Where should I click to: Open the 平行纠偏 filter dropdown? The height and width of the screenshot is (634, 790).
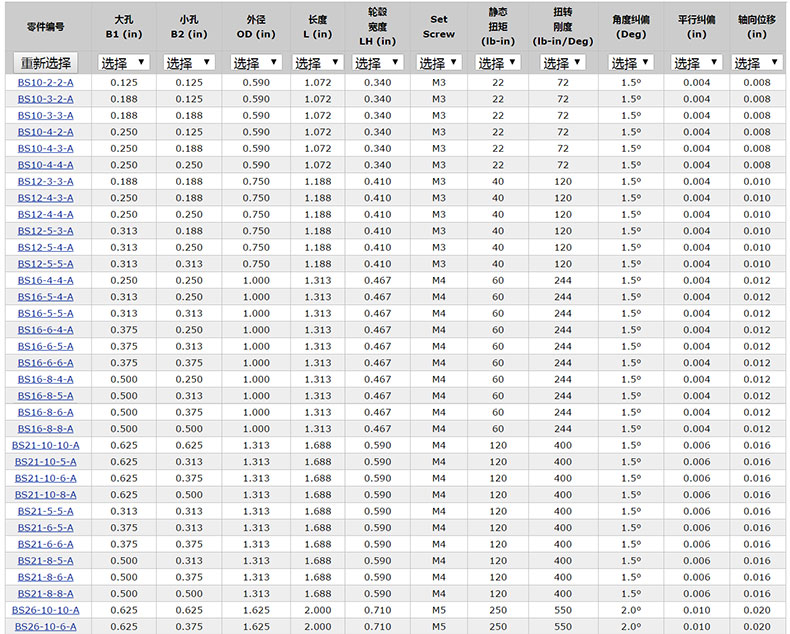tap(696, 63)
